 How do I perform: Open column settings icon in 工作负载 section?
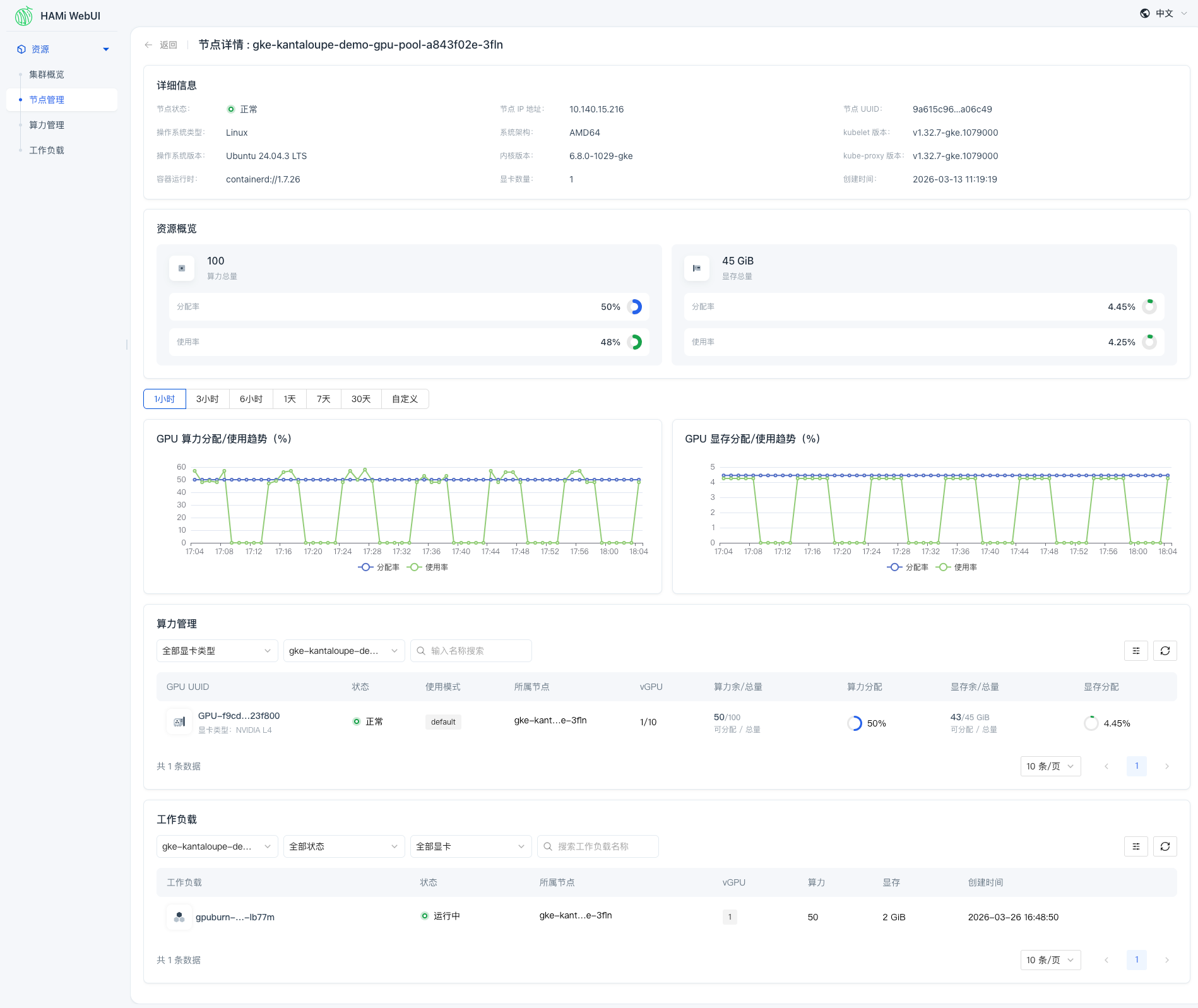[x=1136, y=846]
